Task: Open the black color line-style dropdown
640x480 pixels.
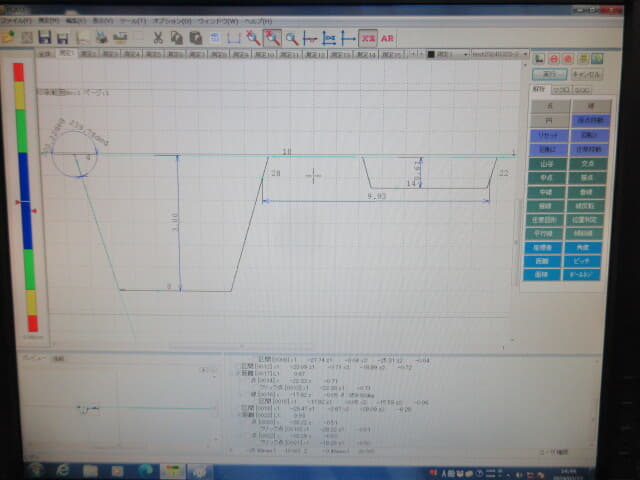Action: (448, 54)
